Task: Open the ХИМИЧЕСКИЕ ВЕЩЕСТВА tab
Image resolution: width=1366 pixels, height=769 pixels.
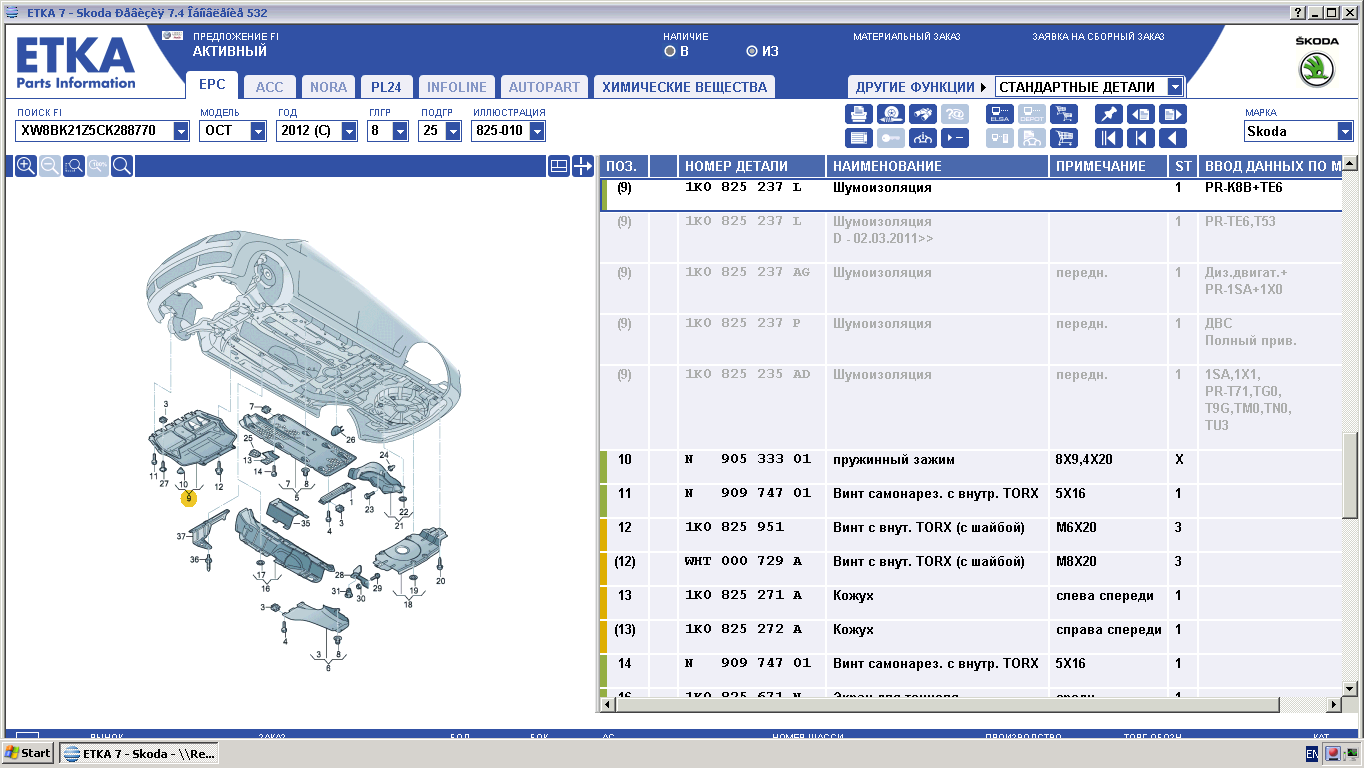Action: pos(684,87)
